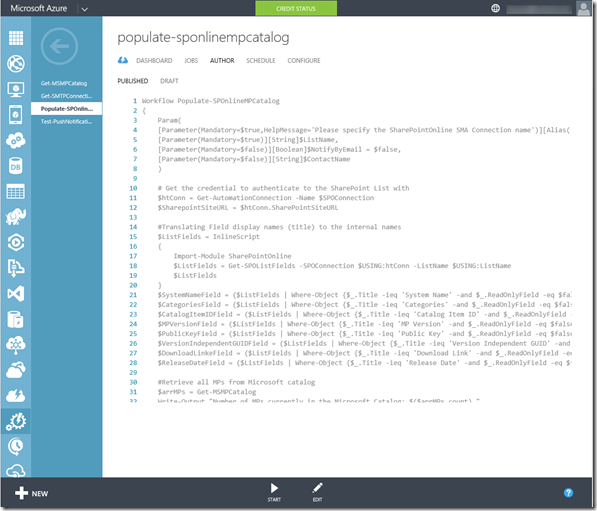The image size is (597, 511).
Task: Switch to the SCHEDULE tab
Action: (260, 61)
